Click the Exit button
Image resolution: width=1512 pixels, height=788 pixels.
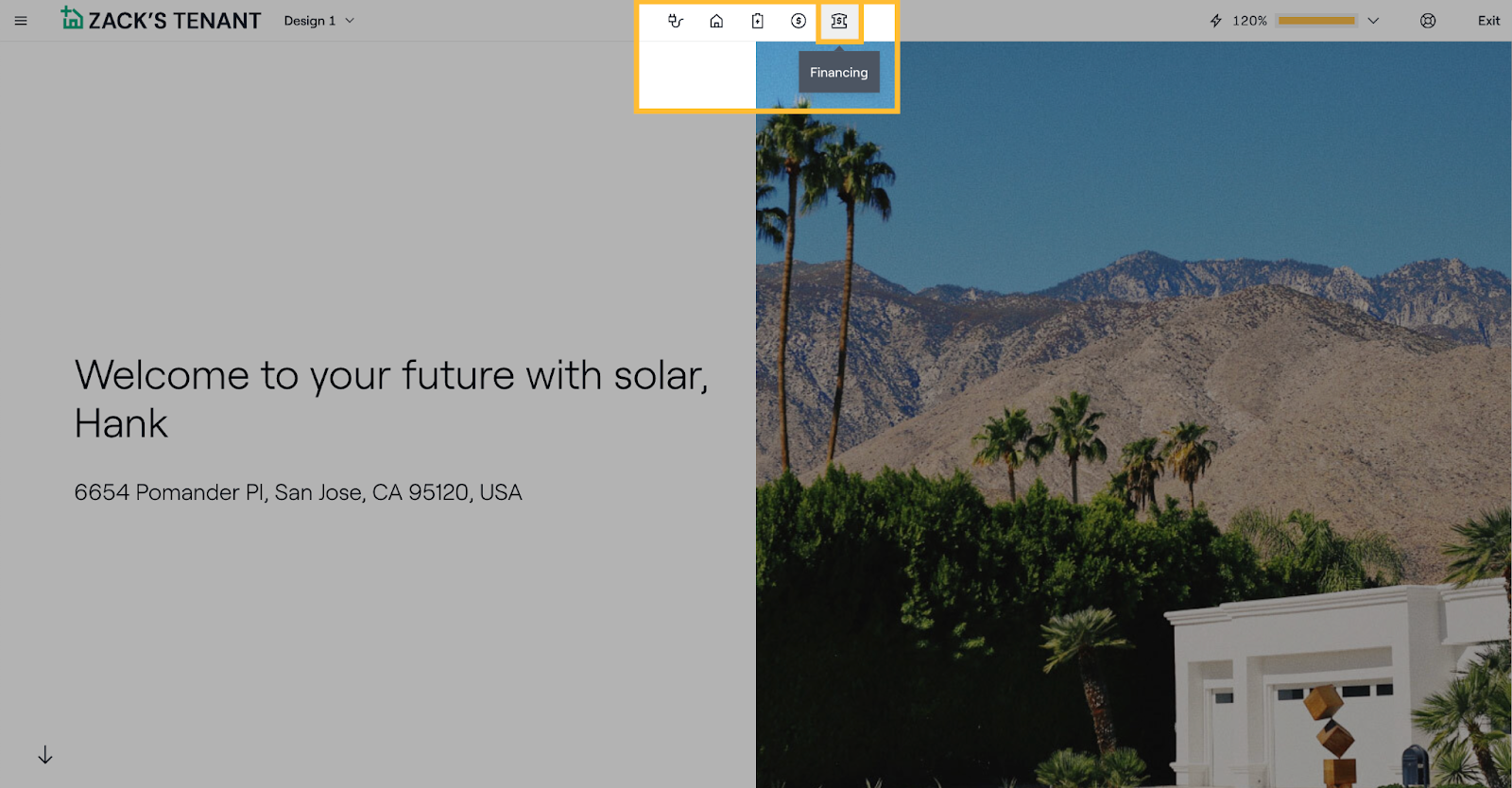click(x=1488, y=21)
